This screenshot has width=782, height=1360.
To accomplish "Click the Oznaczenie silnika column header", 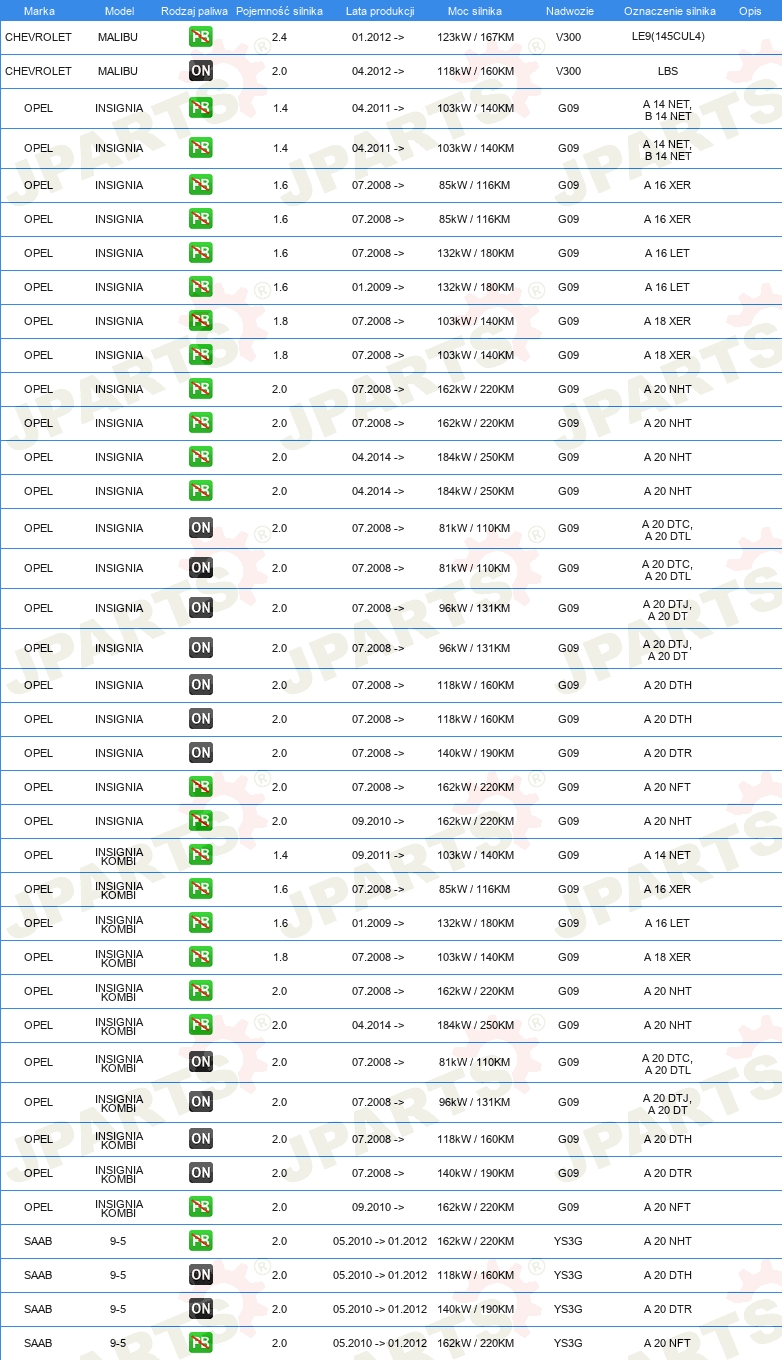I will pos(670,10).
